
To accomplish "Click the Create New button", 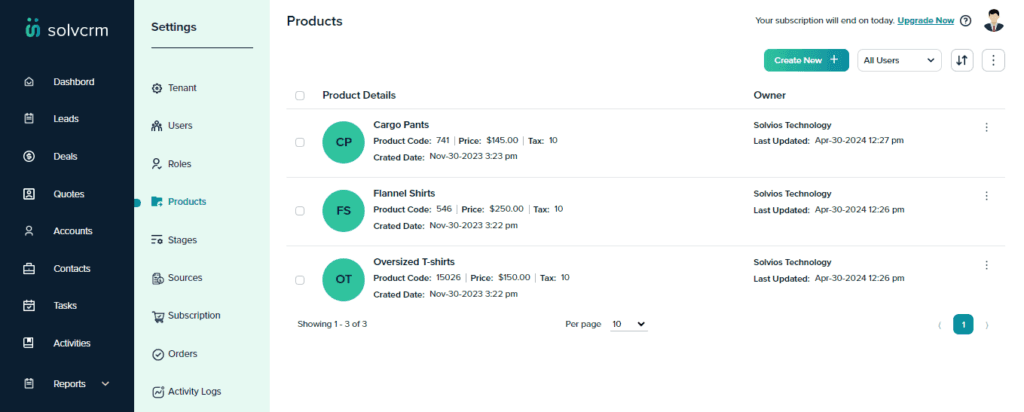I will coord(807,60).
